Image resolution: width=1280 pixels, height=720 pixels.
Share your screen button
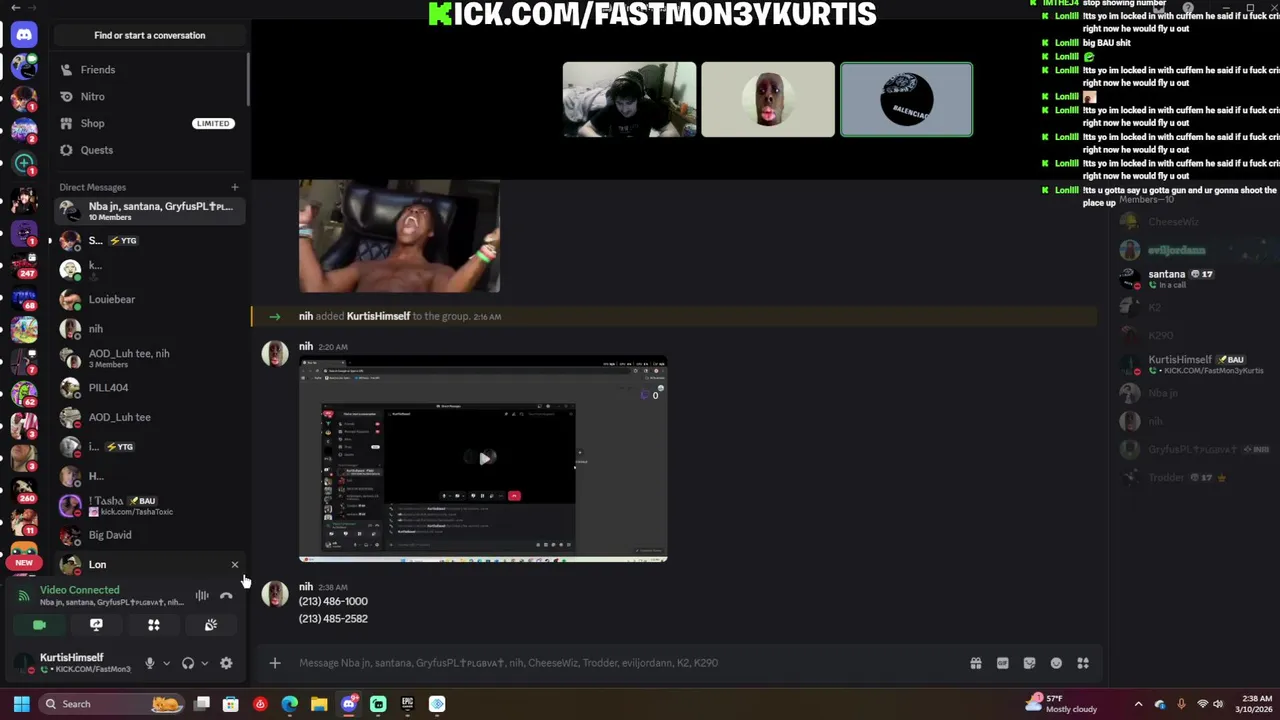(x=96, y=625)
